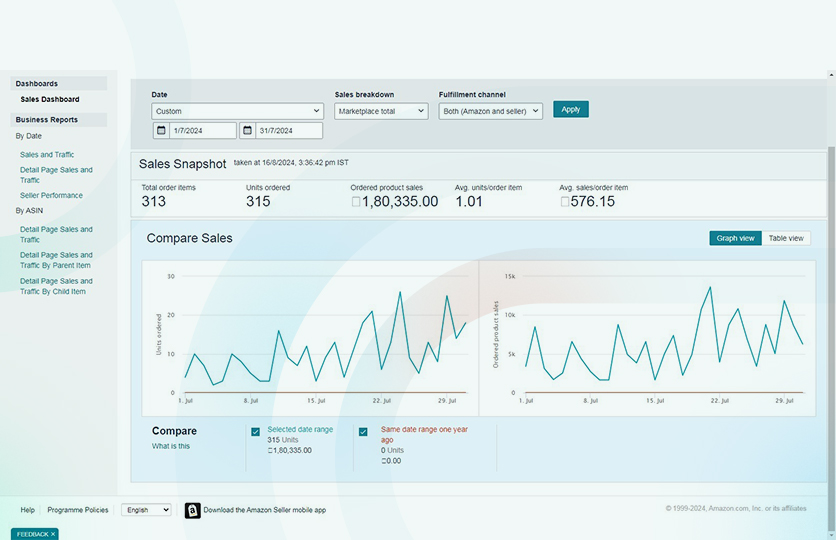The height and width of the screenshot is (540, 836).
Task: Open Detail Page Sales By Child Item
Action: 56,286
